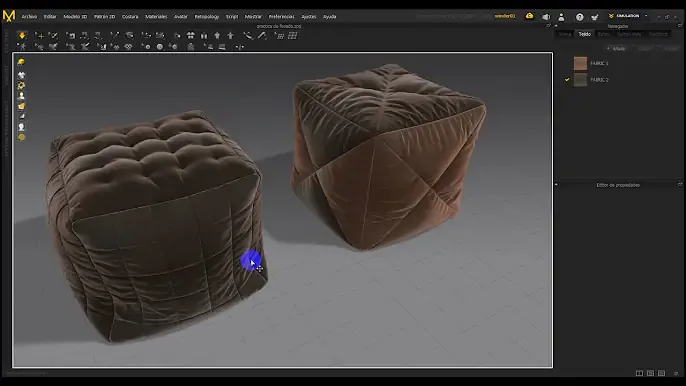Open the user account icon
This screenshot has width=686, height=386.
pyautogui.click(x=561, y=17)
